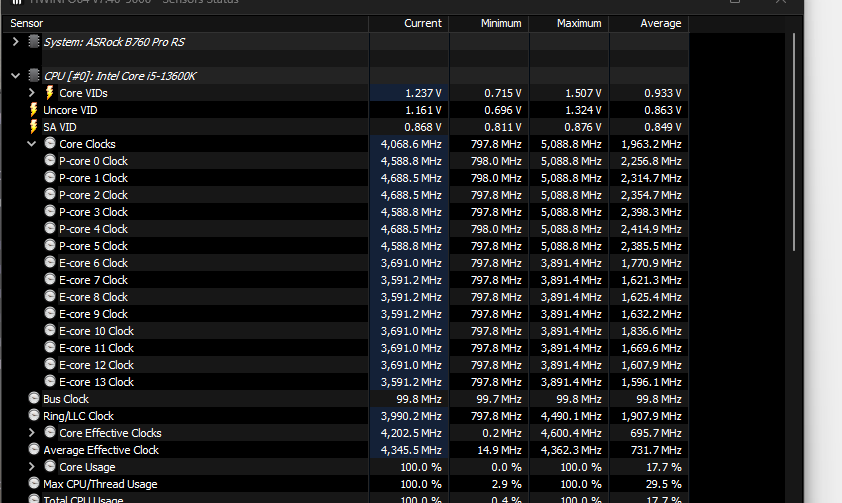Click the clock icon of P-core 3 Clock

click(50, 211)
